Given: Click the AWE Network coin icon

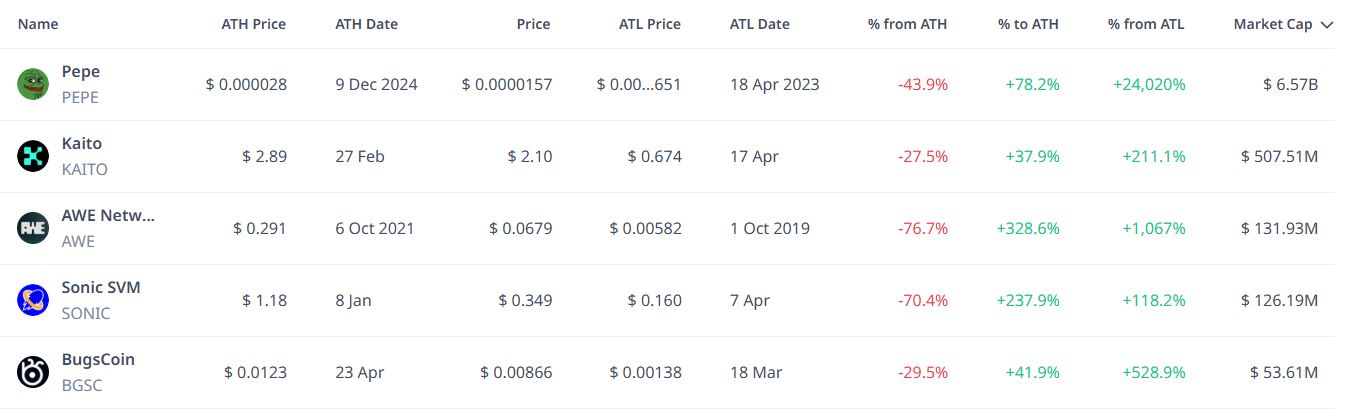Looking at the screenshot, I should tap(33, 228).
